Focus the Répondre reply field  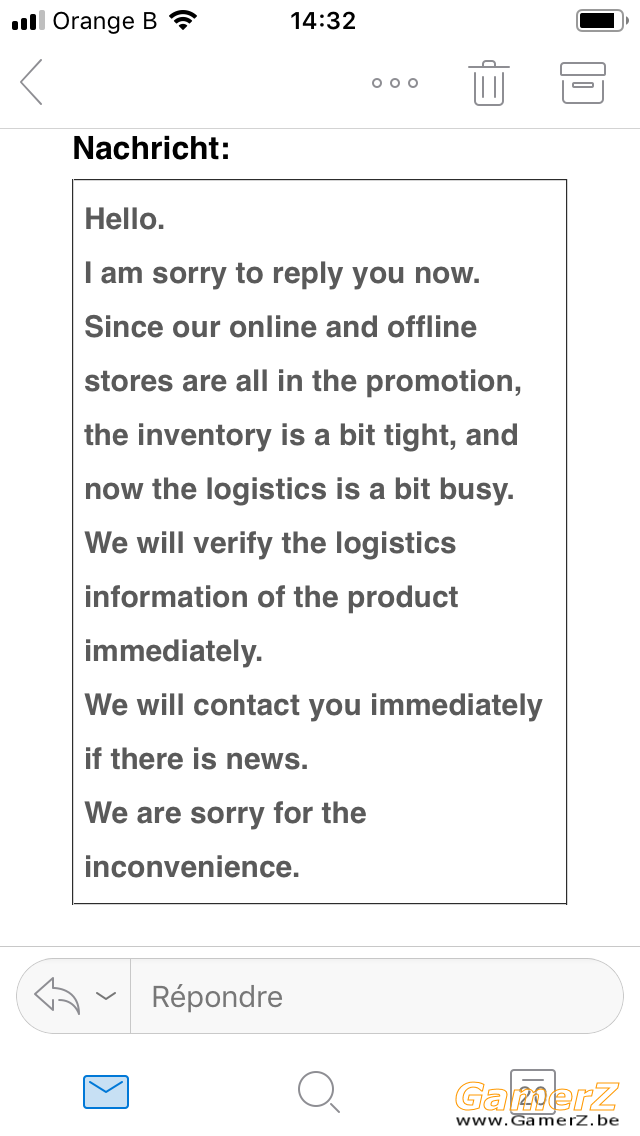click(376, 996)
